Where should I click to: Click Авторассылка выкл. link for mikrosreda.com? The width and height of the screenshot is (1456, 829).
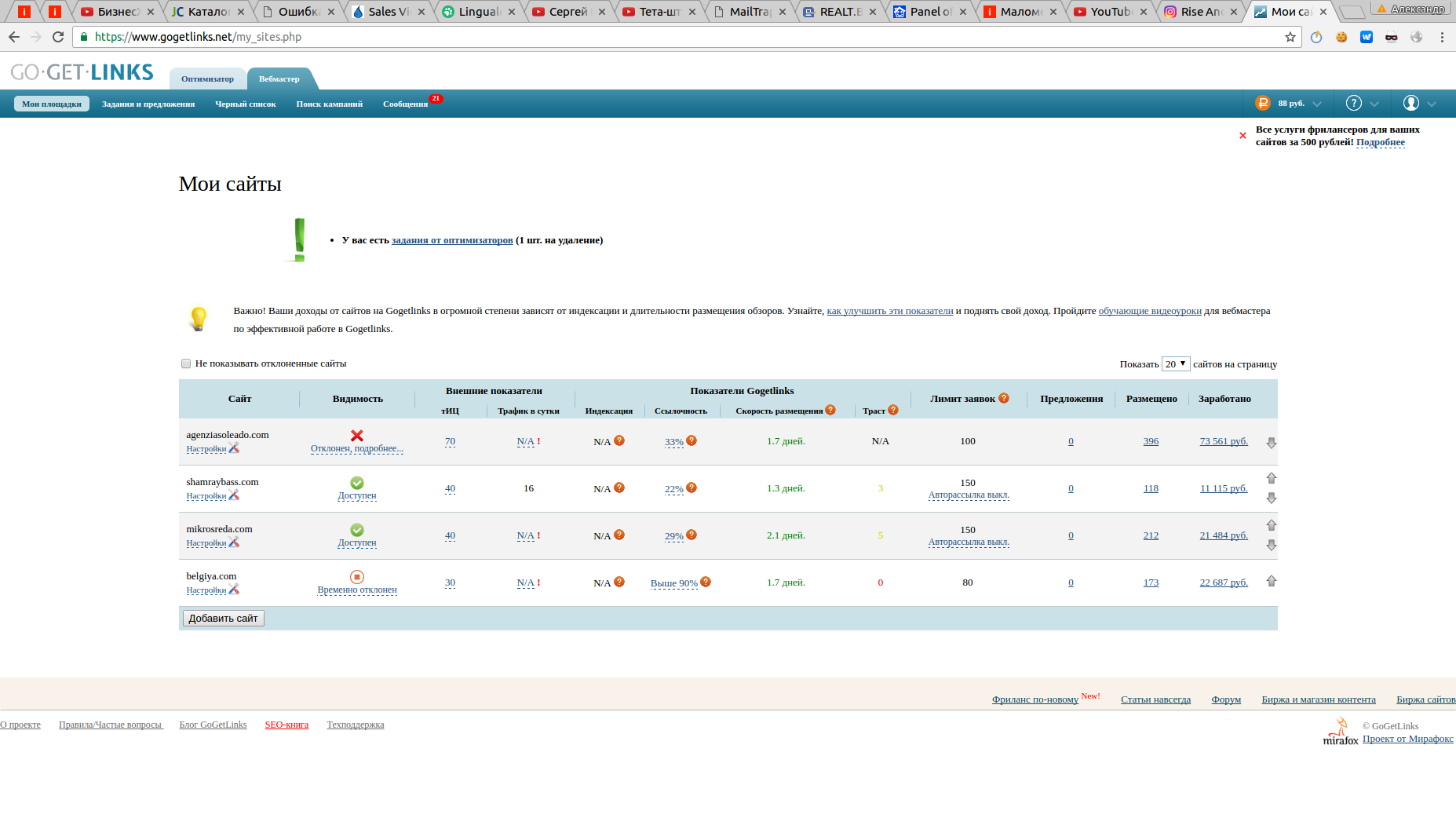tap(969, 542)
